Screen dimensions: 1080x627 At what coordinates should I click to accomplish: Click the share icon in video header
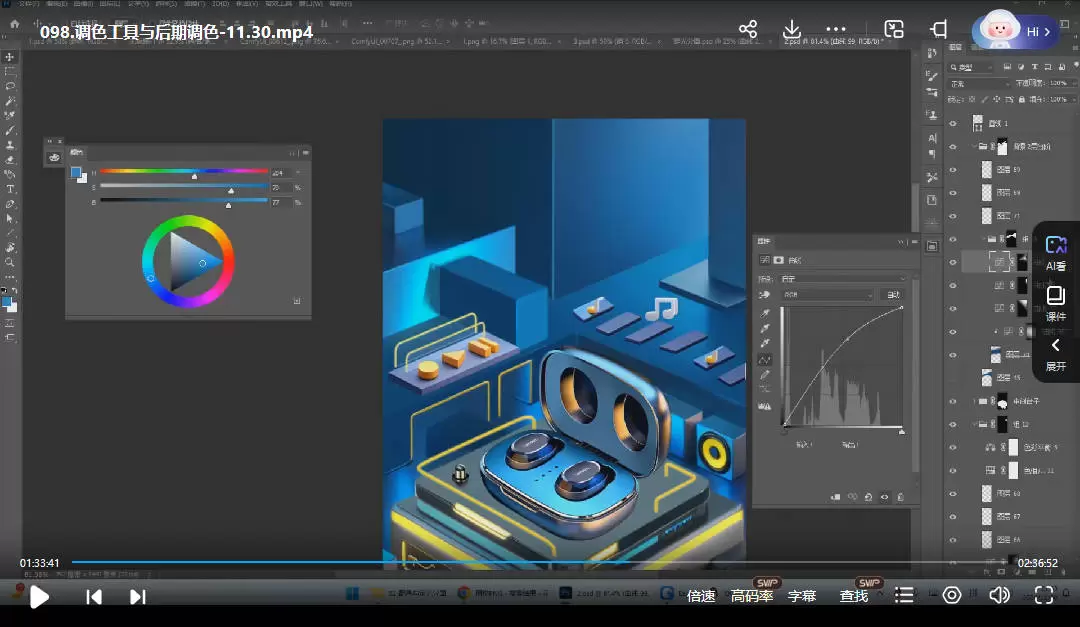[748, 30]
